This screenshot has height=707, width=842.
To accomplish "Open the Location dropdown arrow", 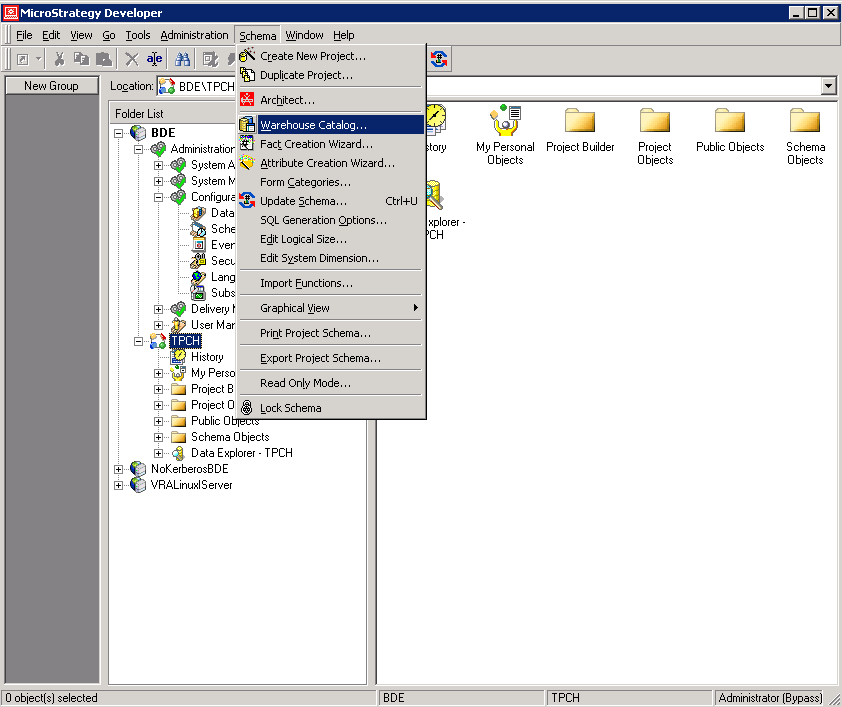I will tap(828, 87).
